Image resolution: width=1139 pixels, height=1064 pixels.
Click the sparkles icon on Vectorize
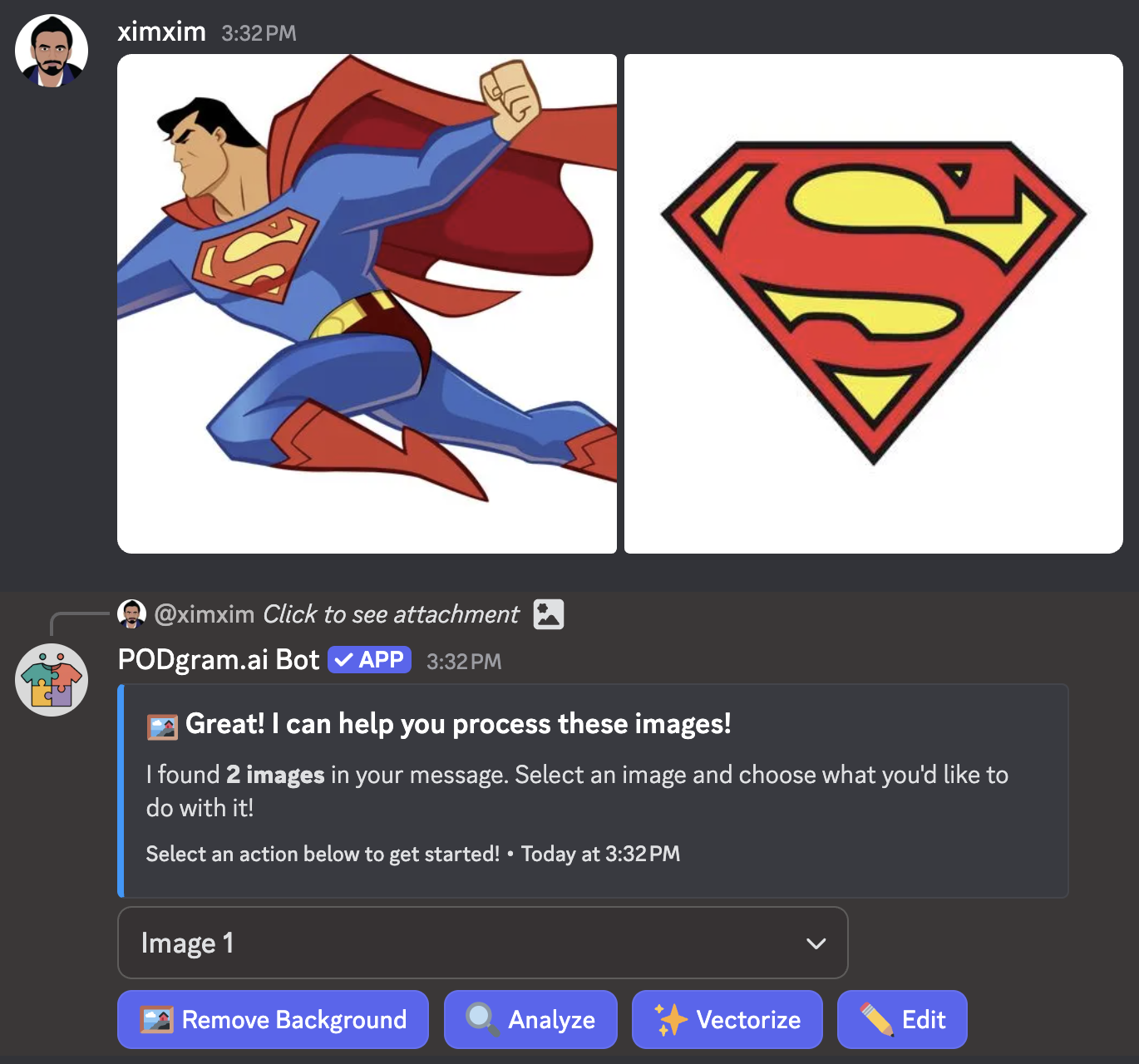coord(670,1019)
